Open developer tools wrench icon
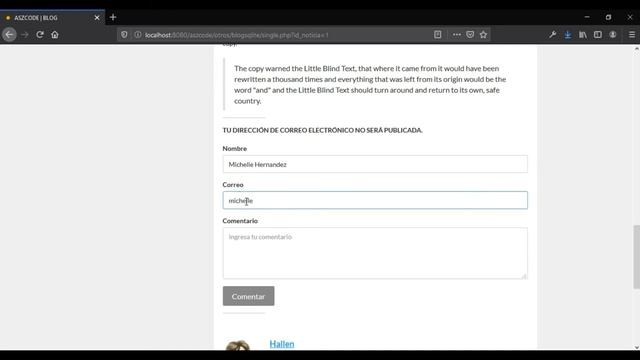The image size is (640, 360). point(552,35)
